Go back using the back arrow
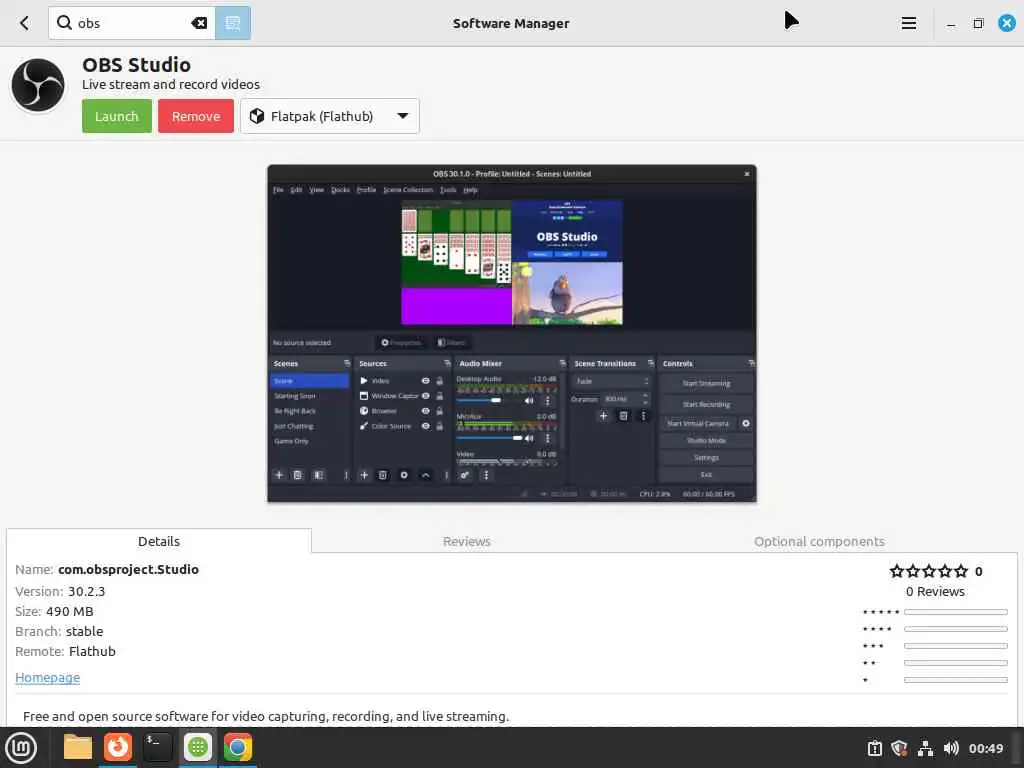The width and height of the screenshot is (1024, 768). point(24,24)
